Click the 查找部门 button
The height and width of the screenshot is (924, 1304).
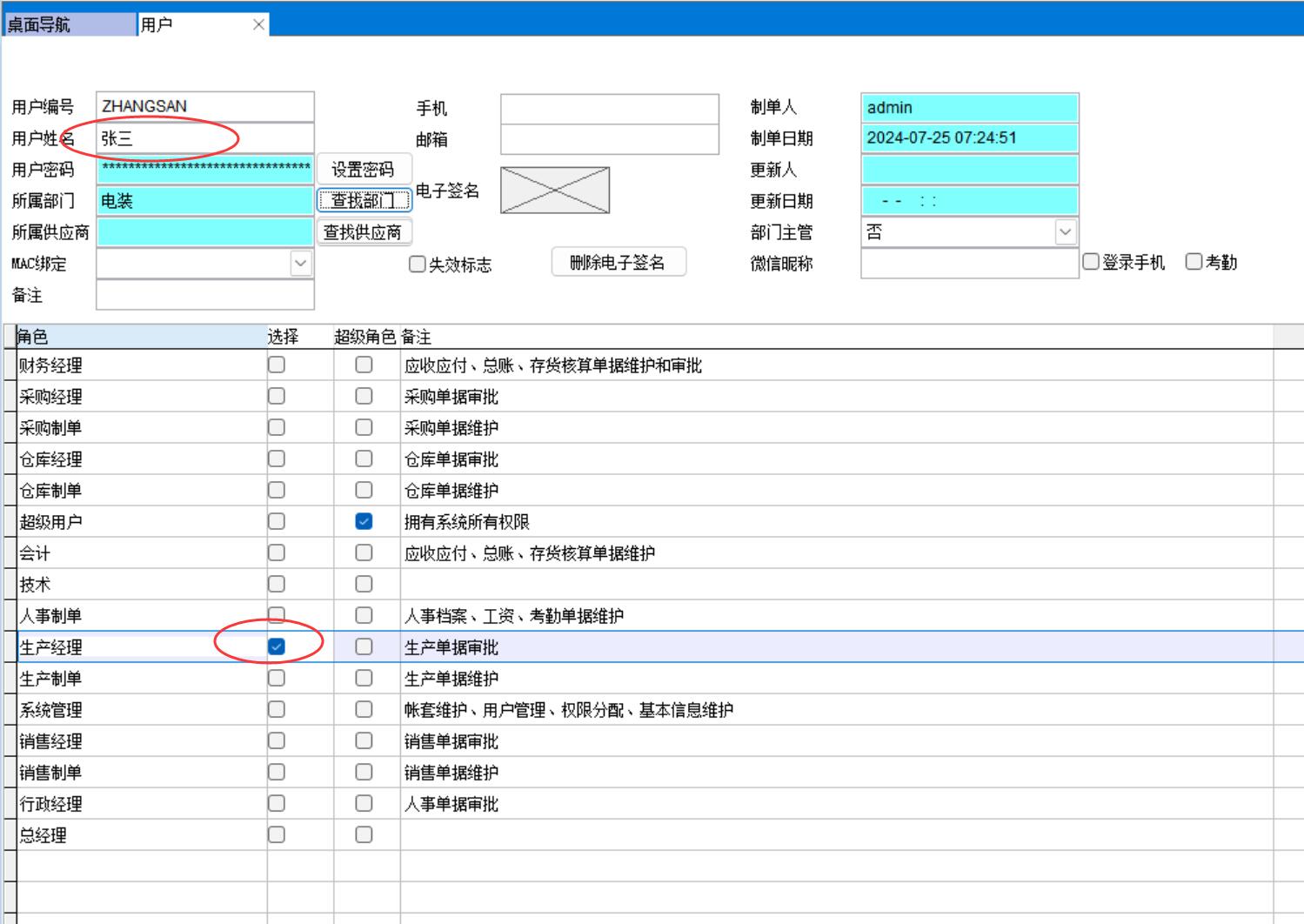pyautogui.click(x=364, y=201)
